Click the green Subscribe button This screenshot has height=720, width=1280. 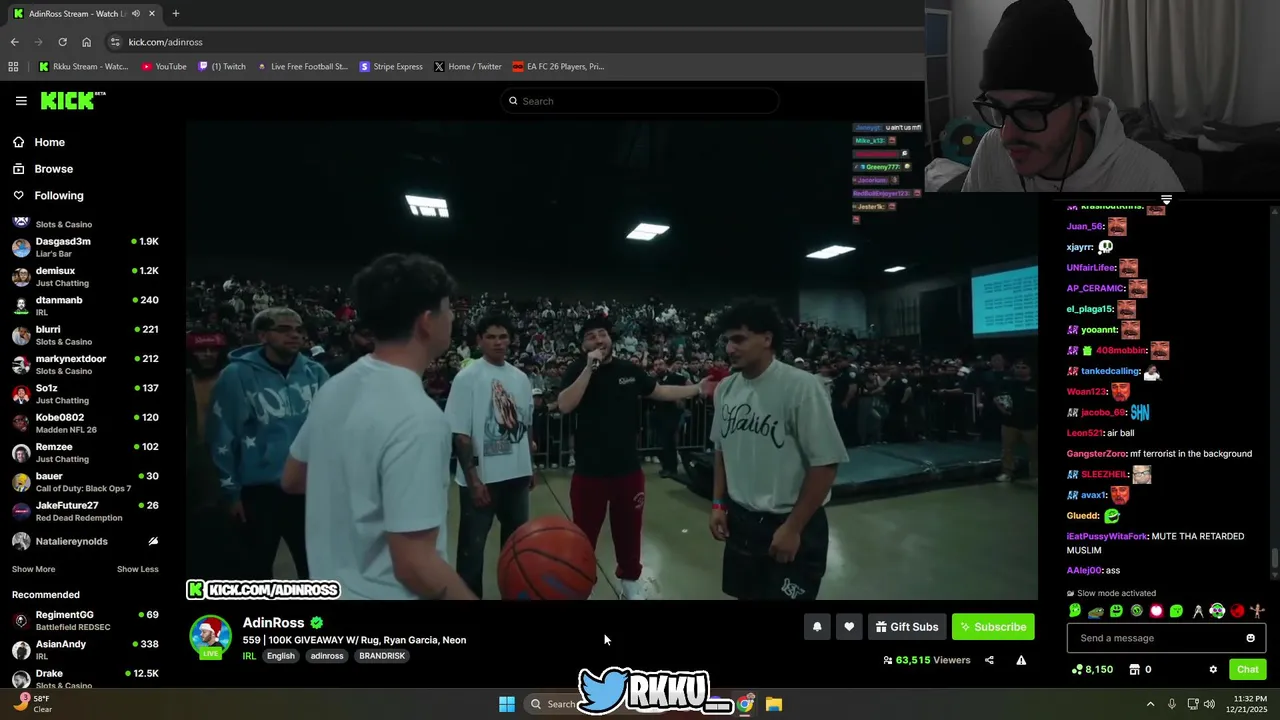click(993, 627)
